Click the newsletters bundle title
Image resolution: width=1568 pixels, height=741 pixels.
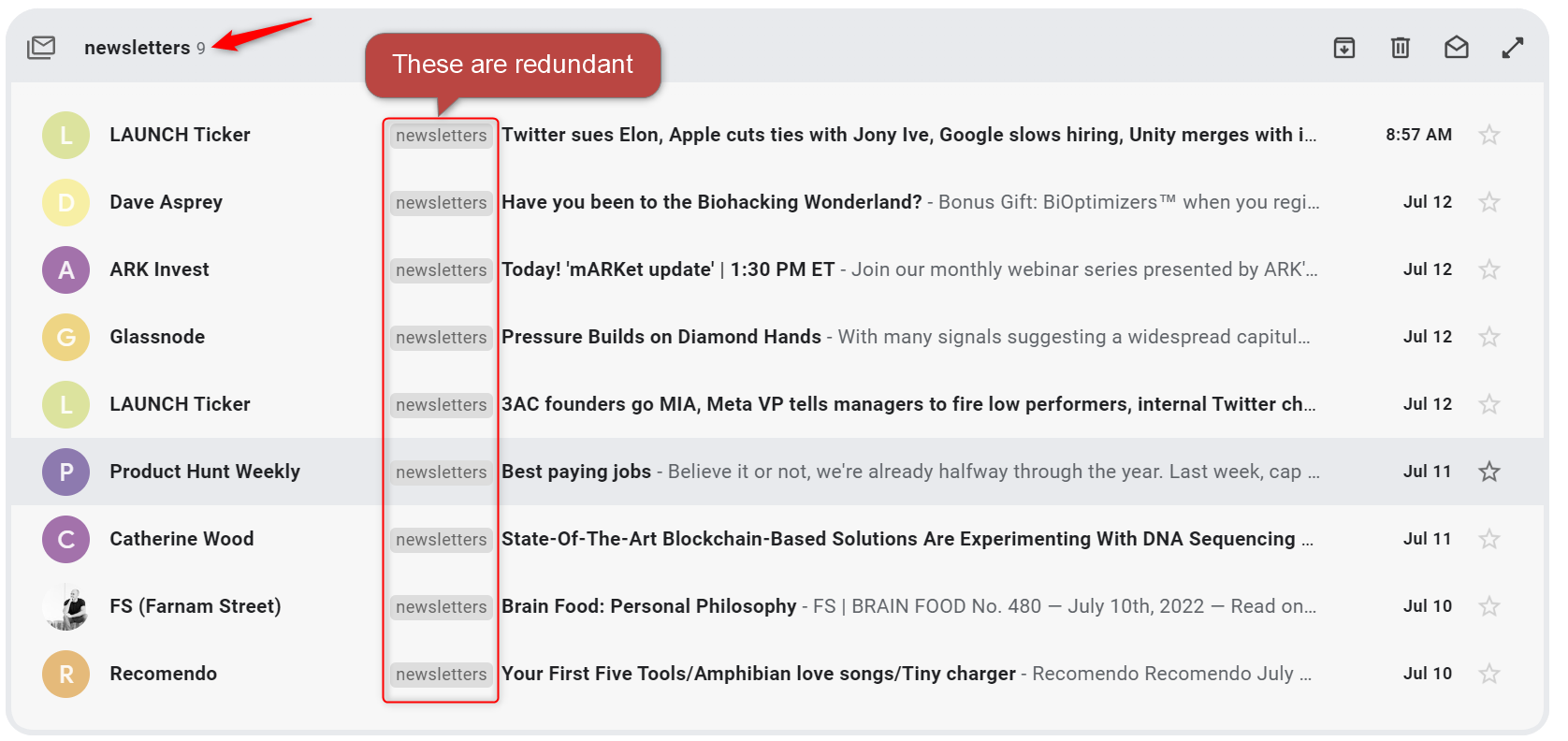[138, 48]
